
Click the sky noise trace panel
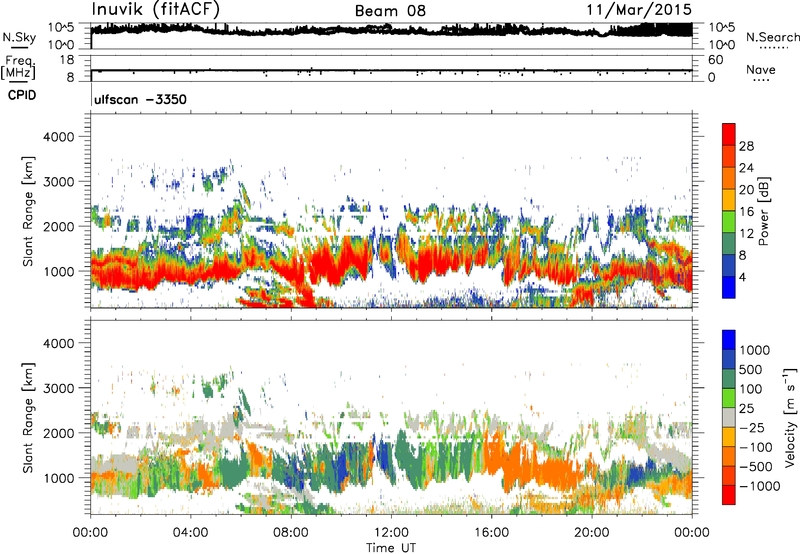[x=391, y=36]
